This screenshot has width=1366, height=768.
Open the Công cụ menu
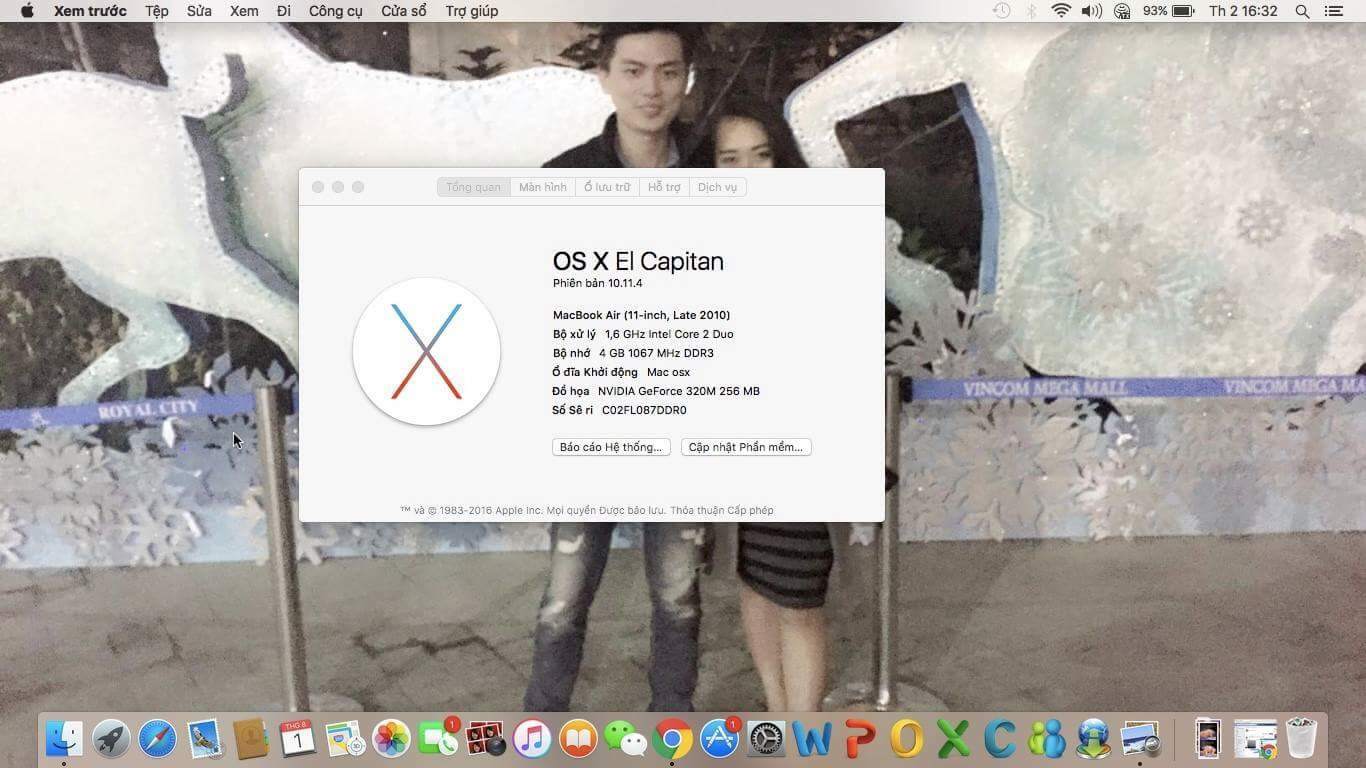(336, 11)
